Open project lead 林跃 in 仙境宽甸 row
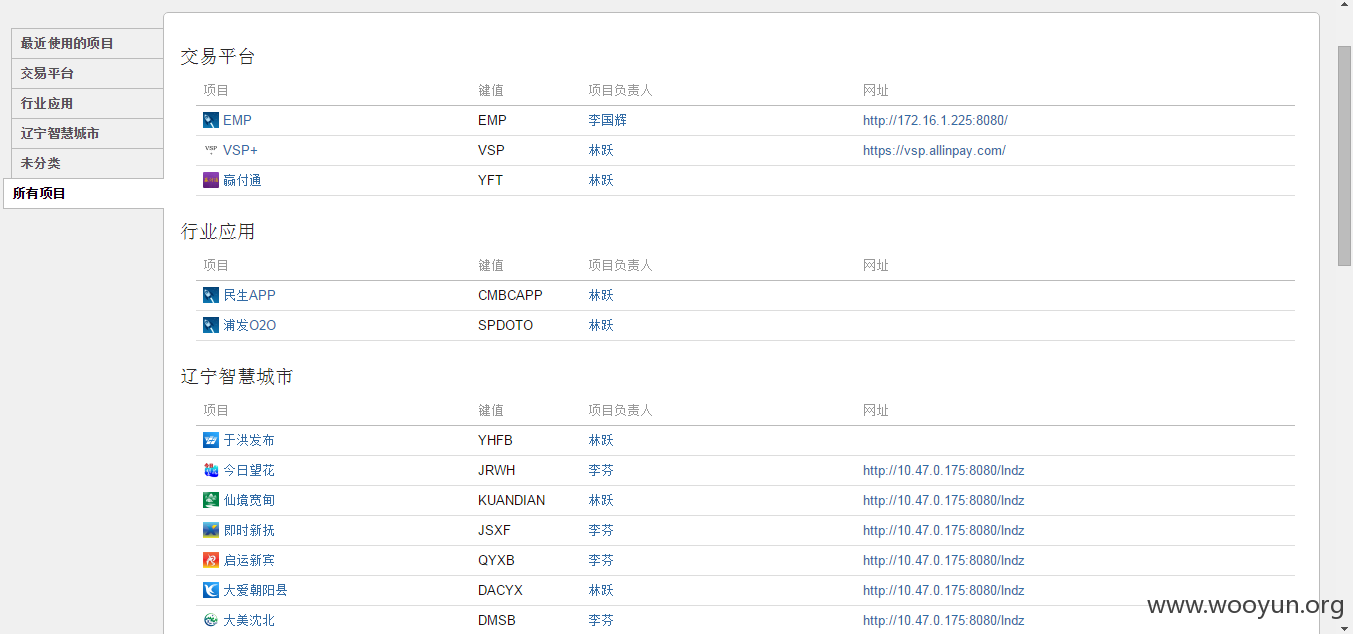Screen dimensions: 1353x634 click(601, 500)
